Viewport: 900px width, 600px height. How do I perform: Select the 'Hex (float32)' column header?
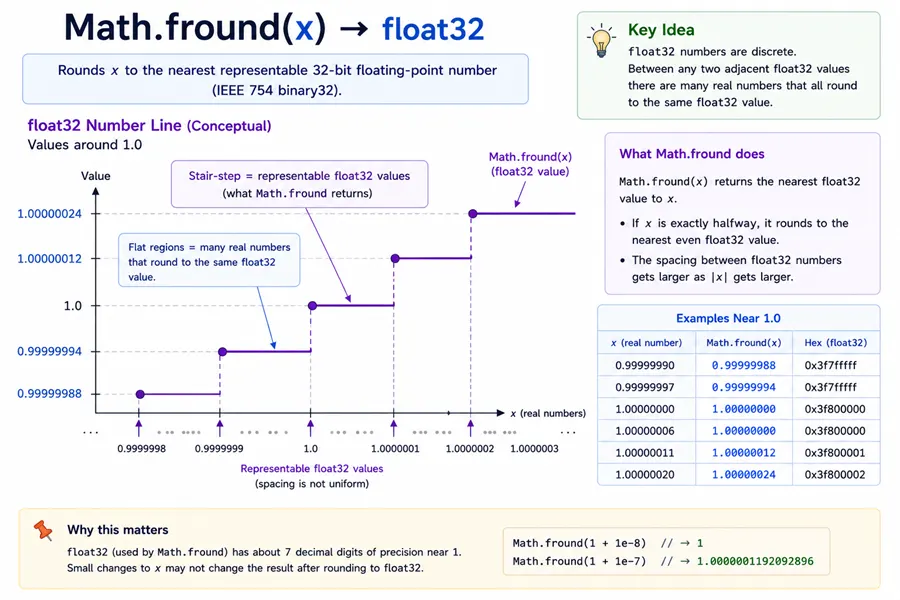(835, 343)
